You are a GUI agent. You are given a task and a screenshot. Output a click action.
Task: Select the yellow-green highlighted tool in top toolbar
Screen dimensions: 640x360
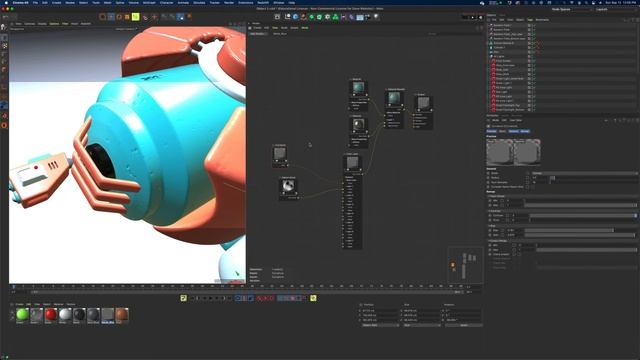coord(136,17)
